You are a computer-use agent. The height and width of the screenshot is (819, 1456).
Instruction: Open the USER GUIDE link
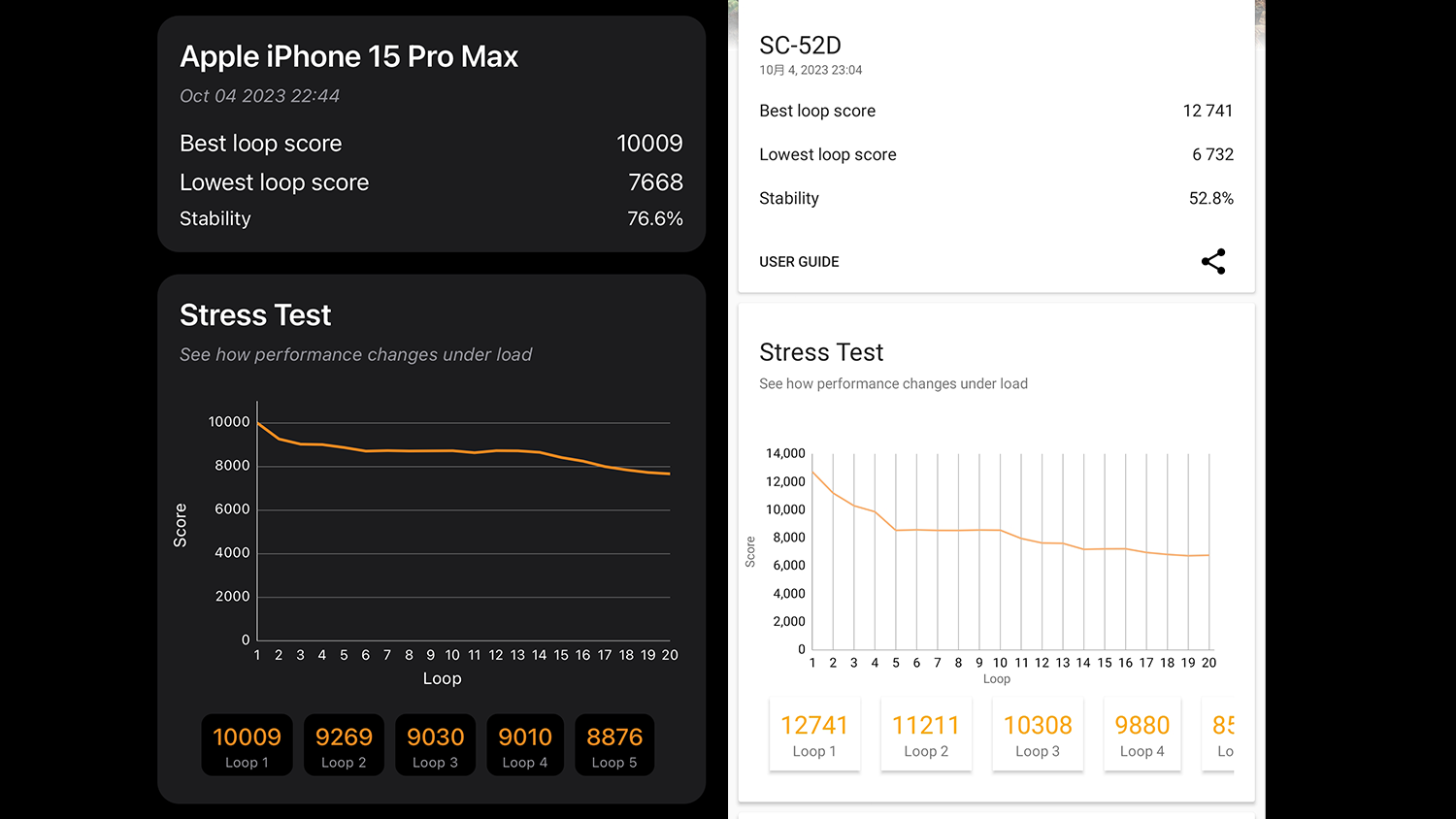[x=799, y=262]
